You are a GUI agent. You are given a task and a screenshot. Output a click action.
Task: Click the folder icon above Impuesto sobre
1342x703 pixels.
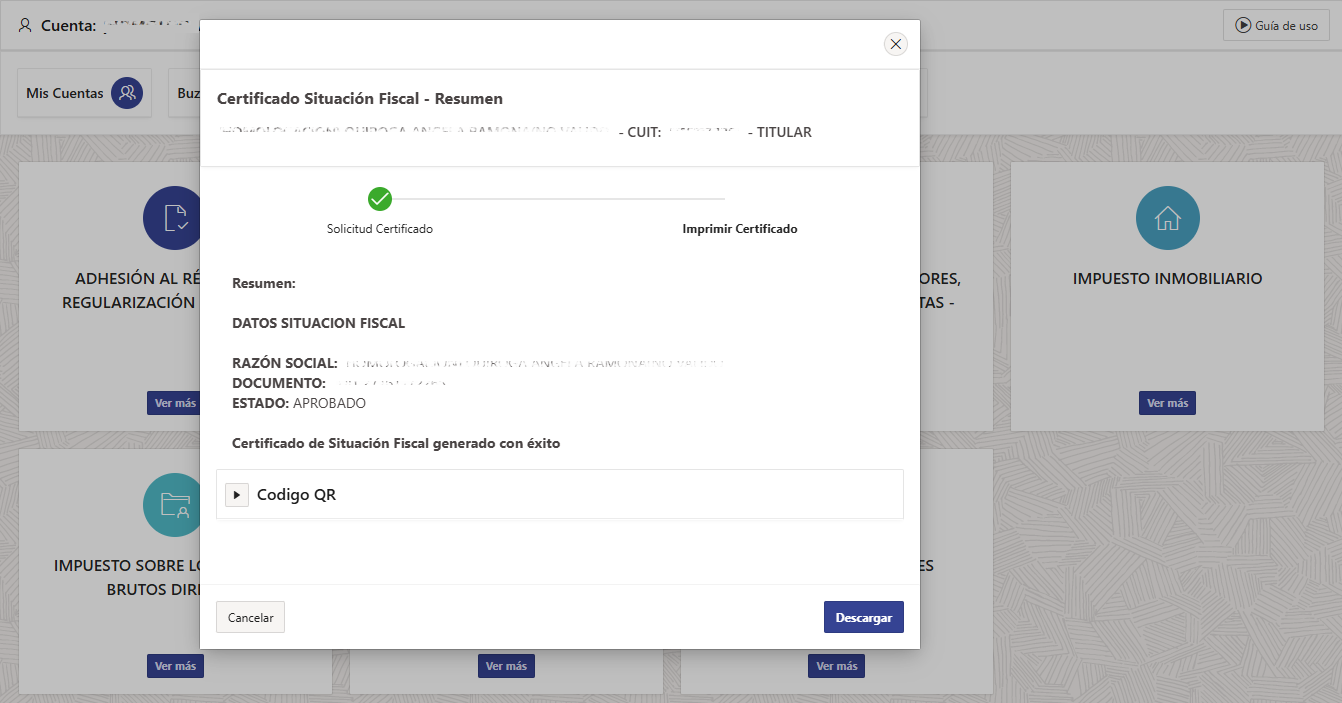(x=174, y=505)
